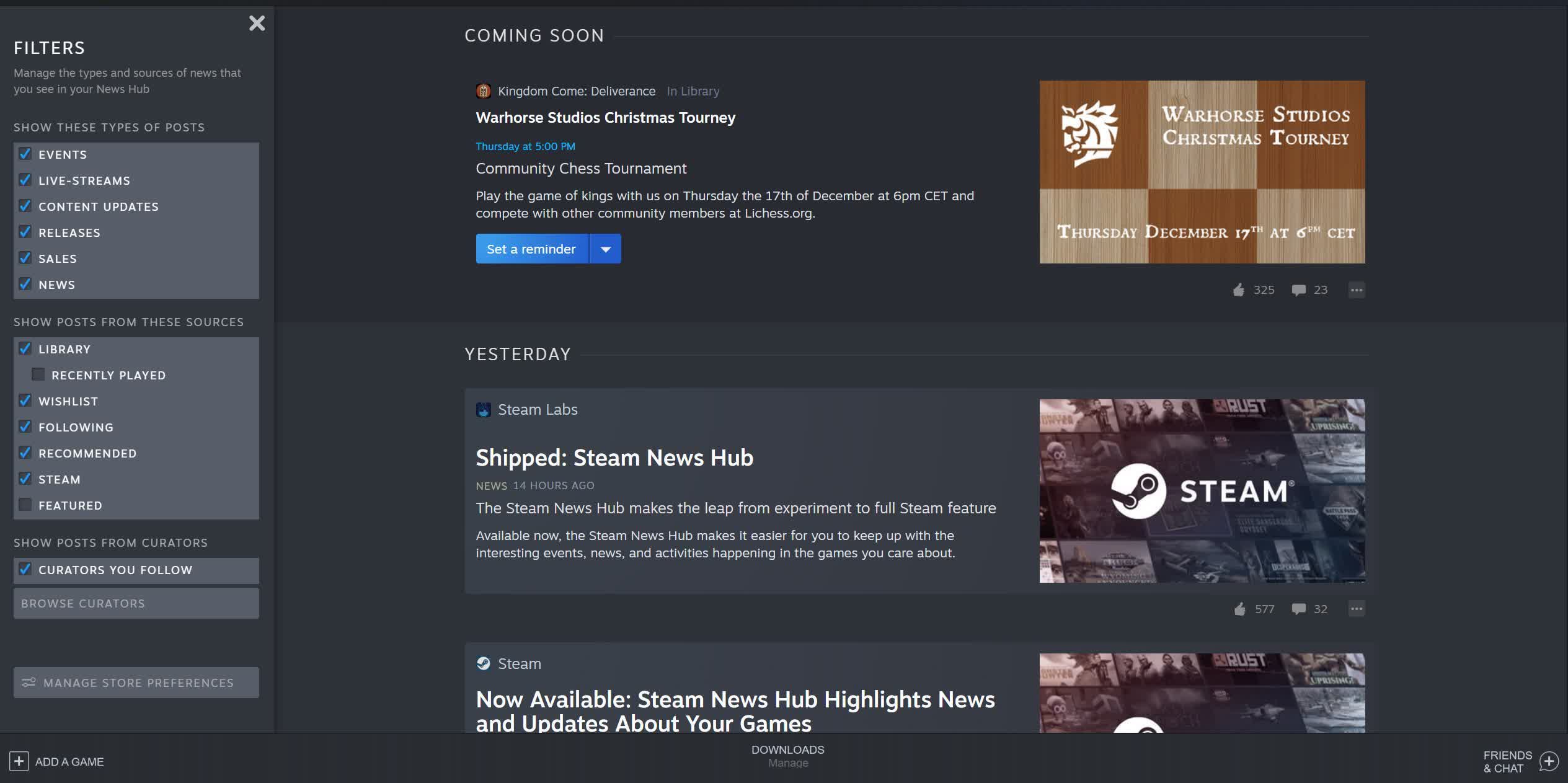Open Friends & Chat icon
The image size is (1568, 783).
(1548, 761)
